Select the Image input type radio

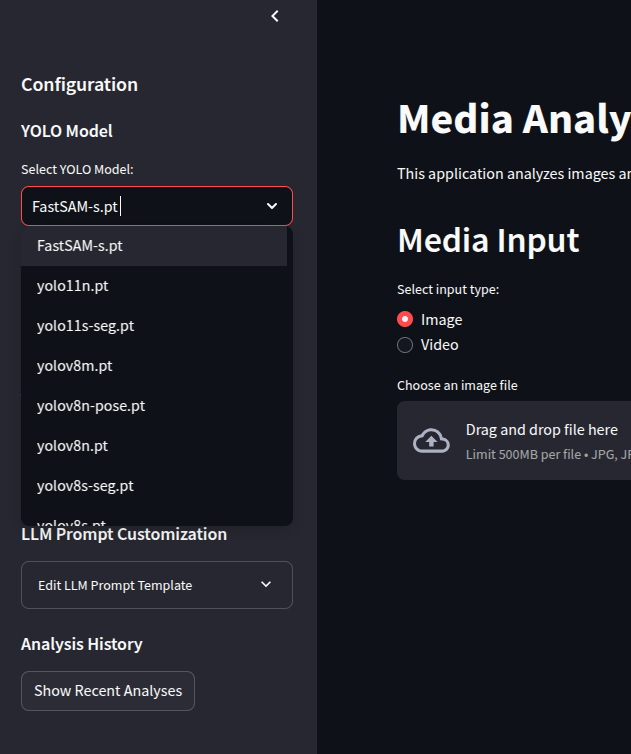(405, 319)
